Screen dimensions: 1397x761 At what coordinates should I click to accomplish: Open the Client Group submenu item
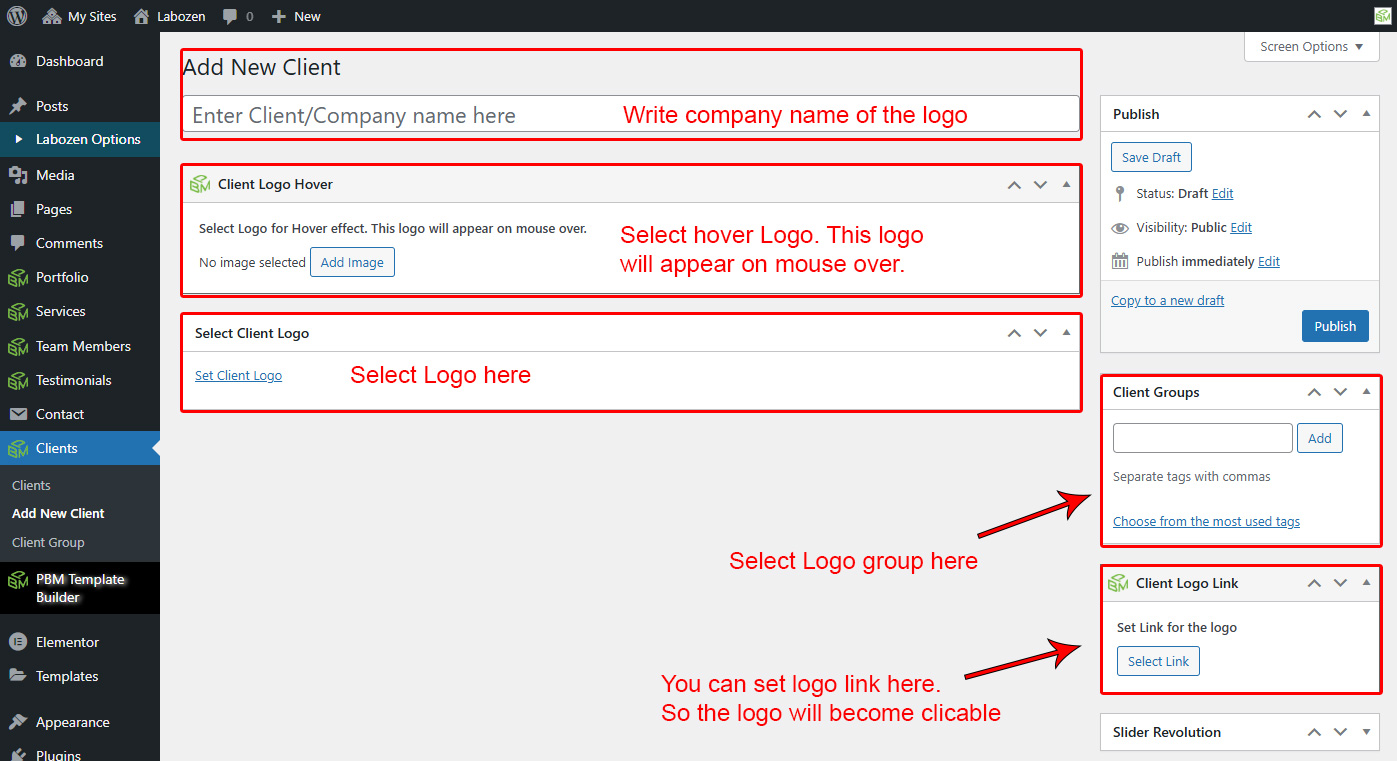coord(48,542)
